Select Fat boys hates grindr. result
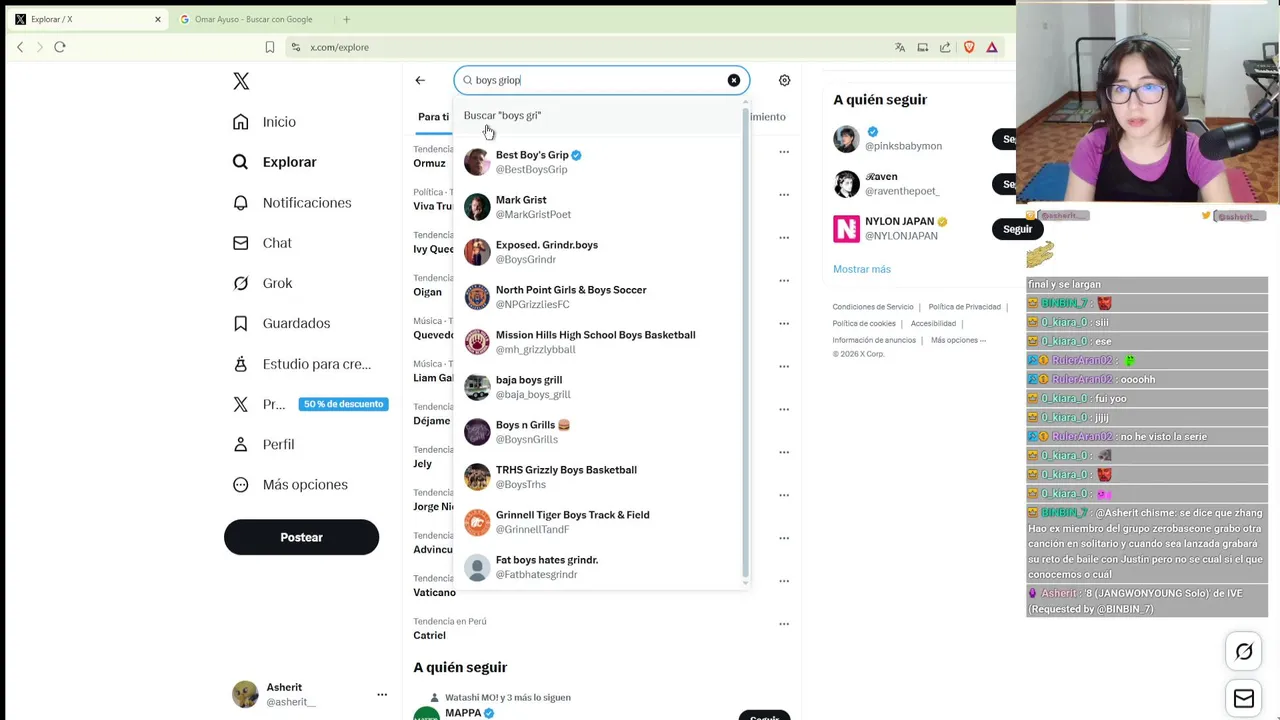This screenshot has width=1280, height=720. tap(600, 567)
